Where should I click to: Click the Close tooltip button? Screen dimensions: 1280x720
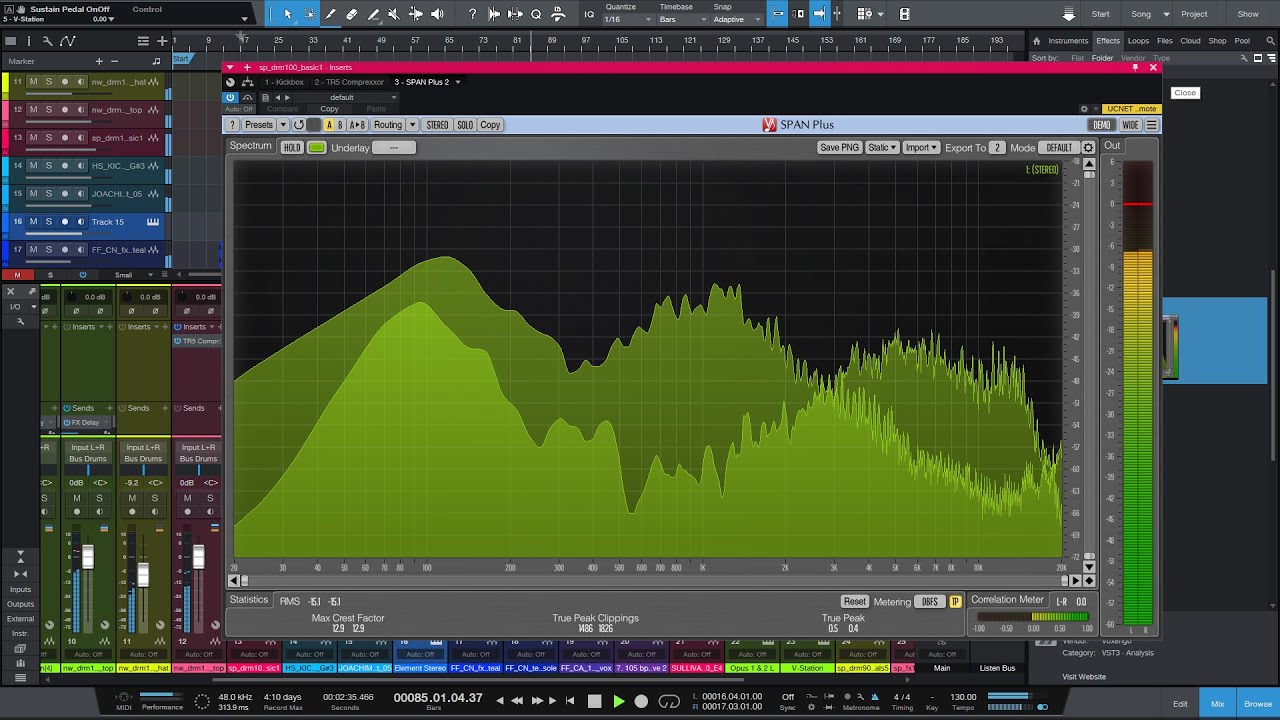coord(1185,93)
